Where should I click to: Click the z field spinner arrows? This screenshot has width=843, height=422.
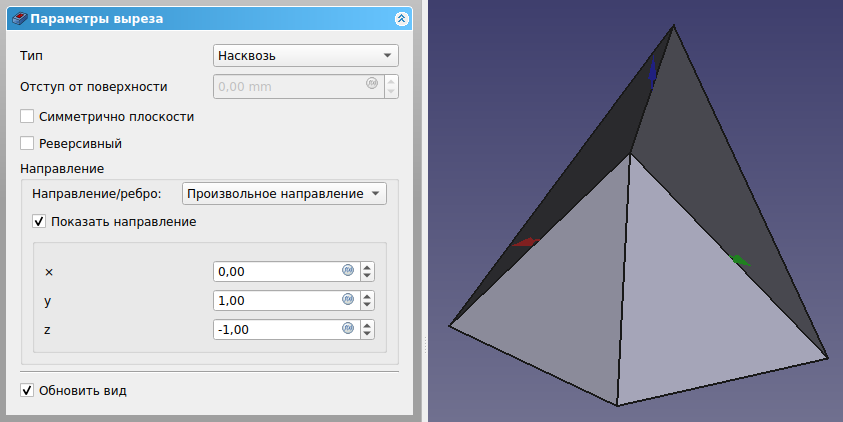click(367, 330)
